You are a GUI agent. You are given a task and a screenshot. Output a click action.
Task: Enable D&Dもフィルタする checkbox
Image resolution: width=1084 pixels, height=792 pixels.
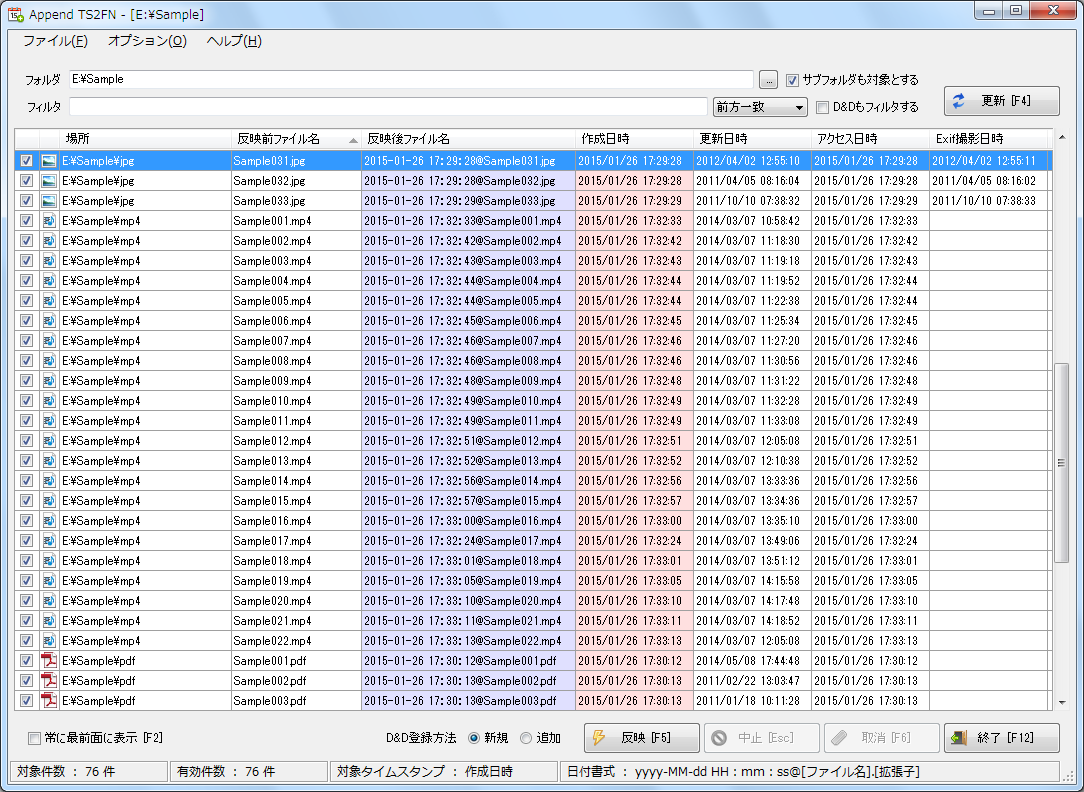click(823, 107)
